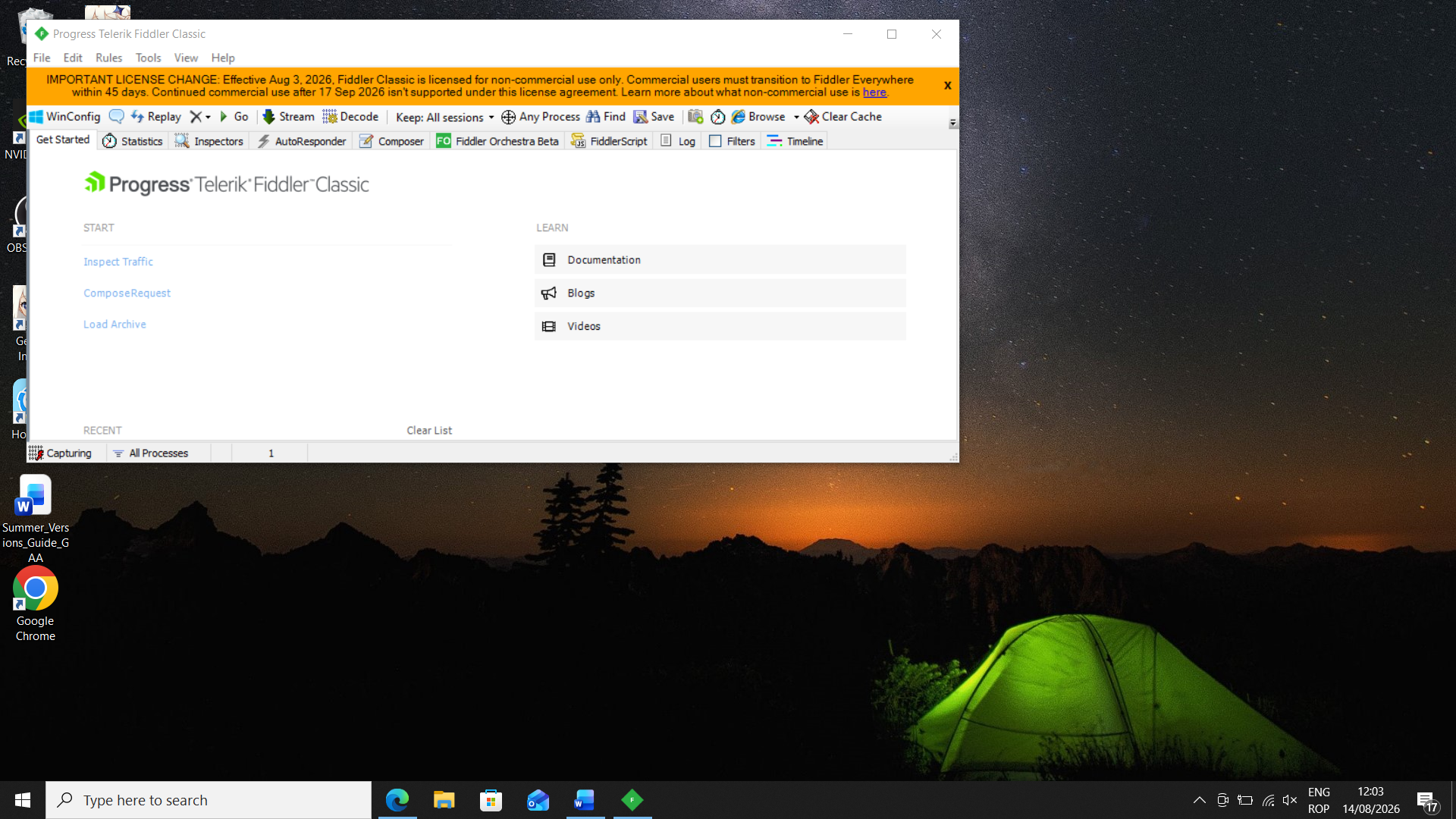Open Outlook from the taskbar

tap(538, 800)
